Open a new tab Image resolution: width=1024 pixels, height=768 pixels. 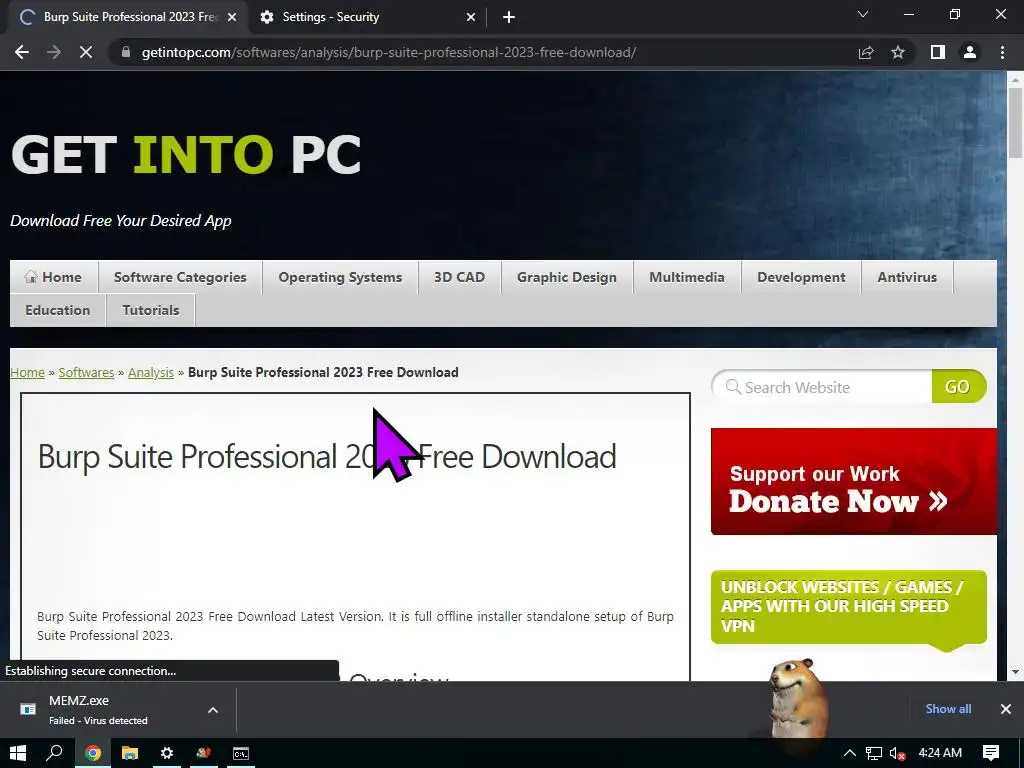pos(509,17)
